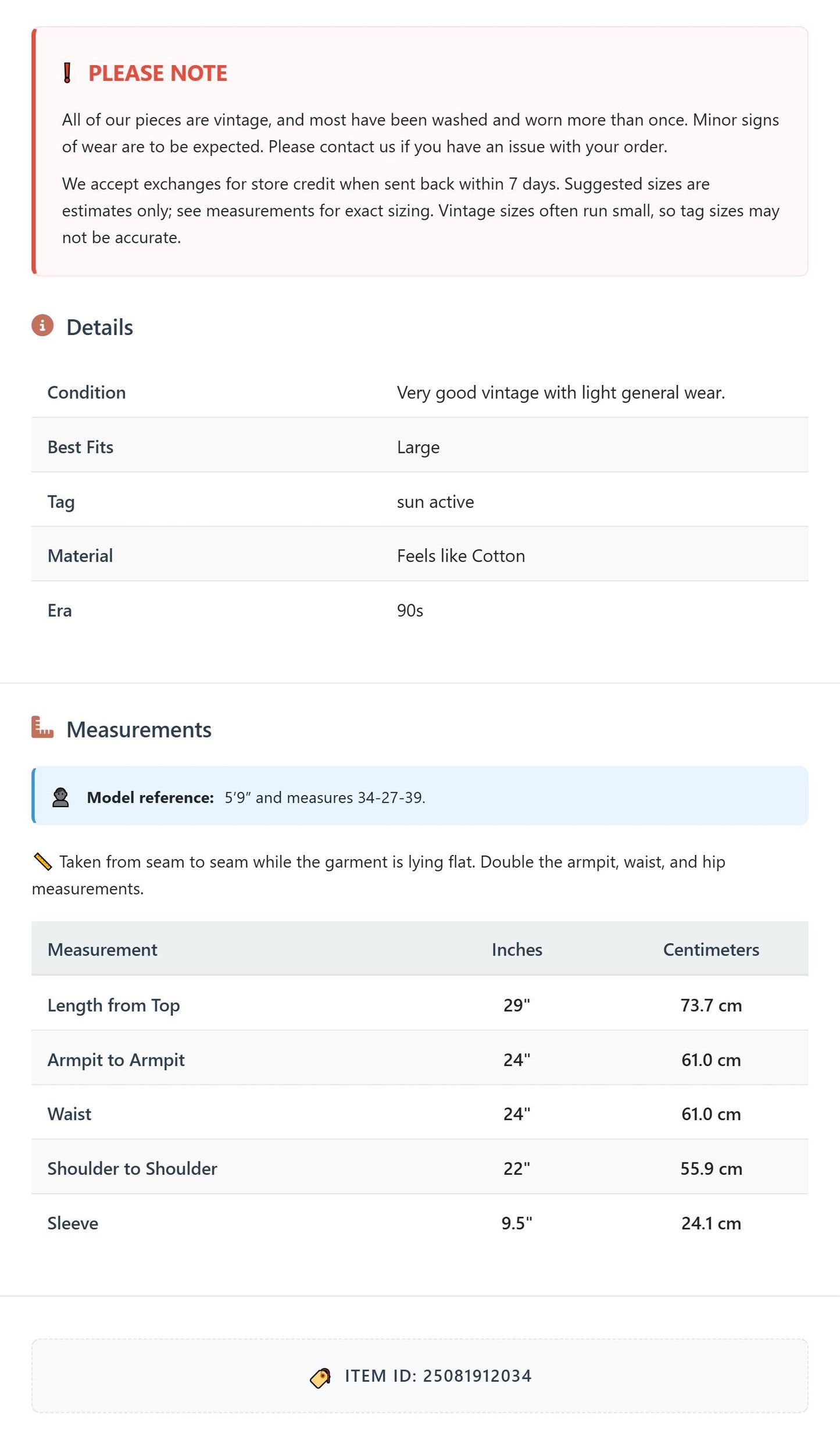840x1440 pixels.
Task: Click the sun active tag value
Action: click(435, 502)
